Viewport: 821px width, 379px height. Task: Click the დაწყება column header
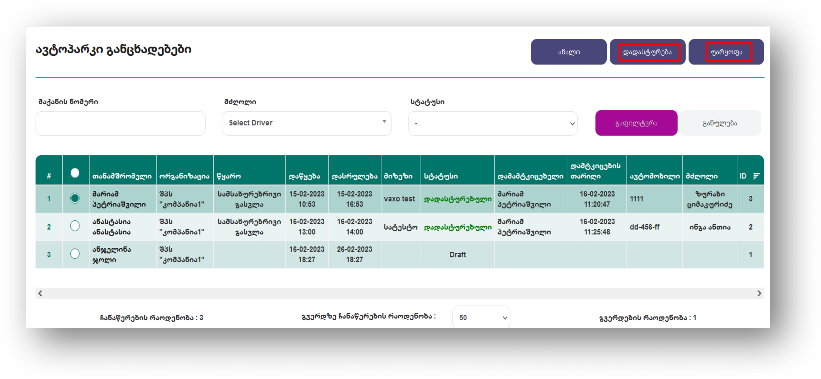coord(307,176)
